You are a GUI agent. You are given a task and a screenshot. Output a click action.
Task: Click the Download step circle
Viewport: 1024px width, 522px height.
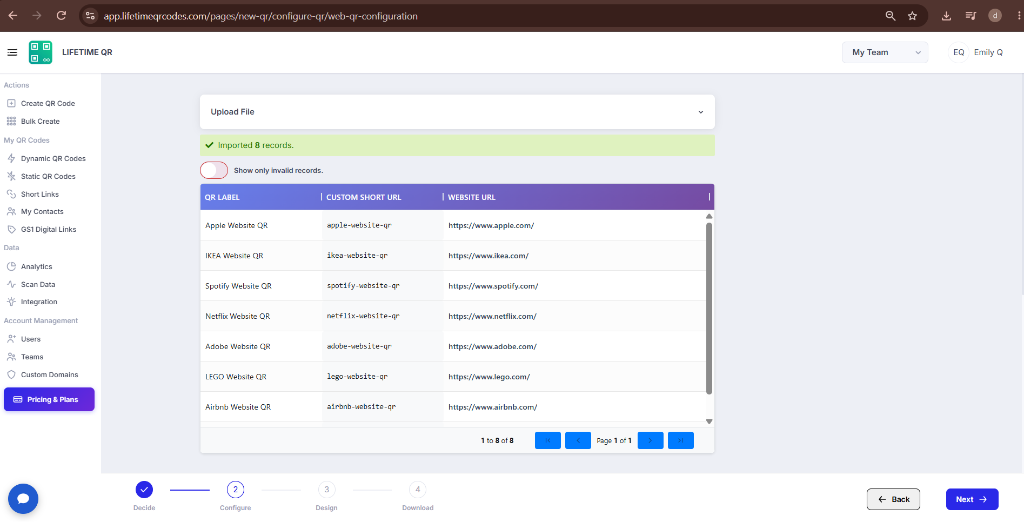coord(417,489)
